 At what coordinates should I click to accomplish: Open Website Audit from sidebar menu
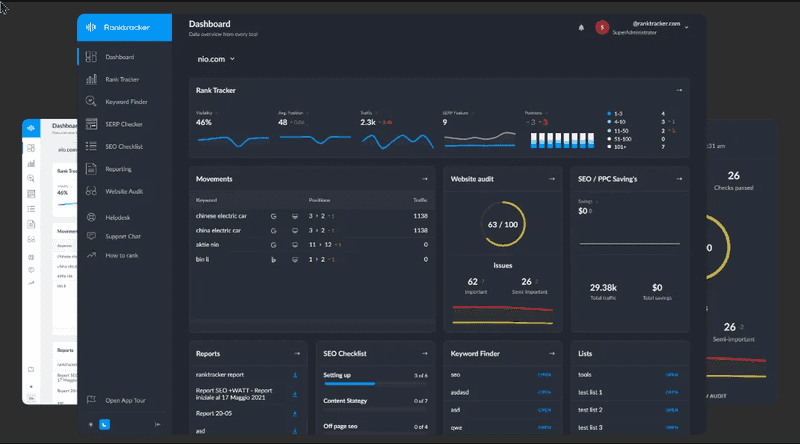(124, 191)
